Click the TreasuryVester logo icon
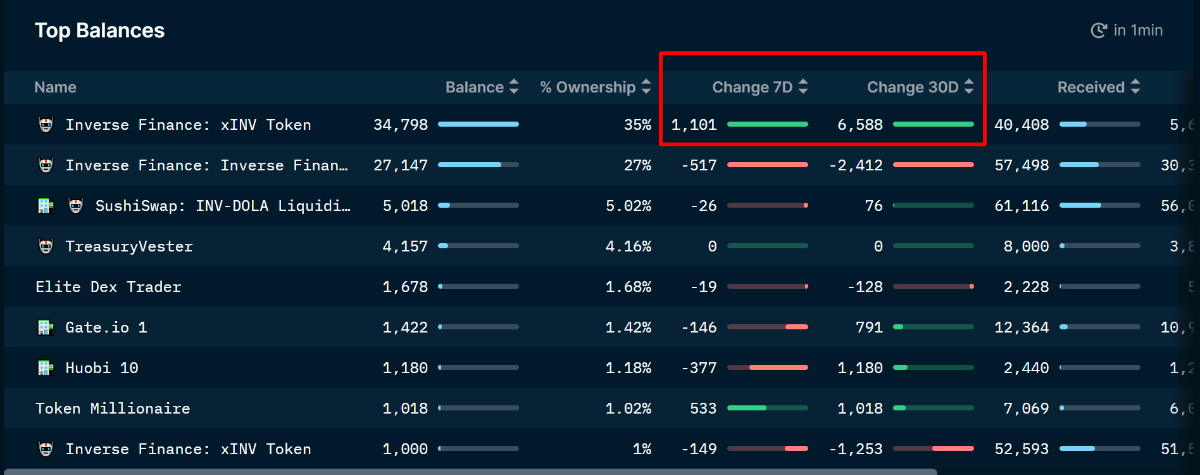 [x=45, y=246]
